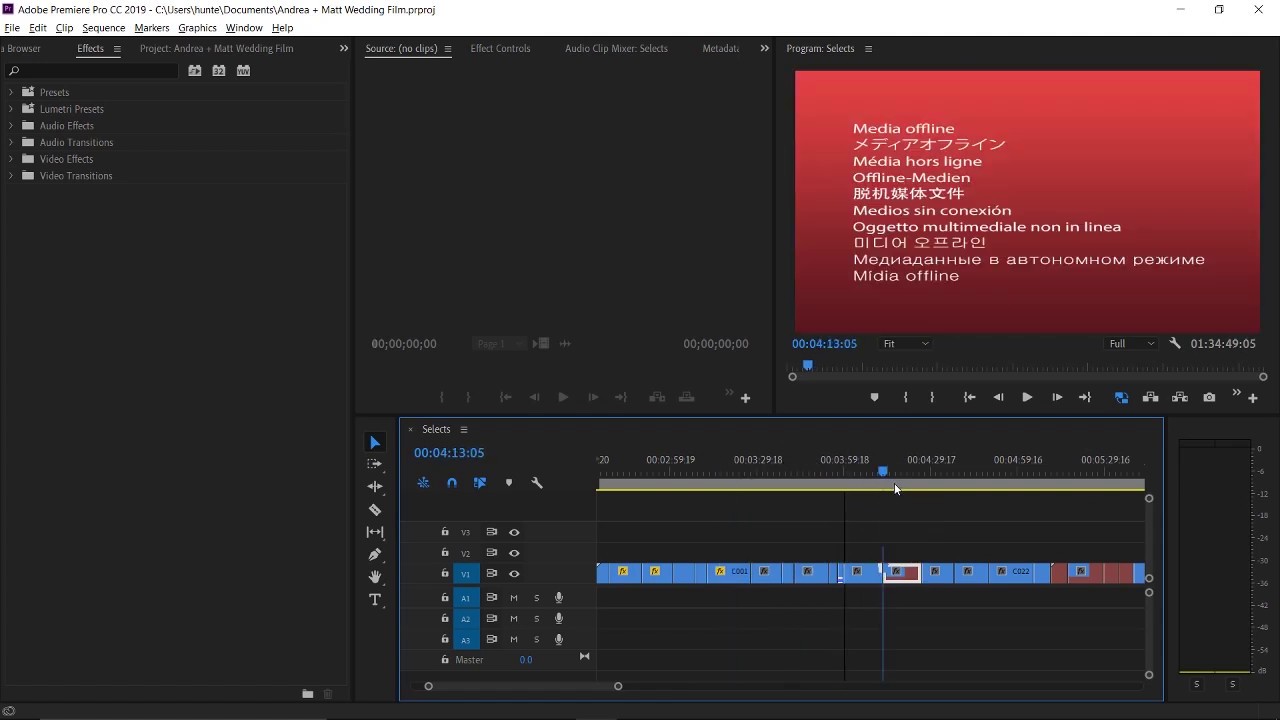The image size is (1280, 720).
Task: Open Timeline display settings wrench
Action: click(537, 483)
